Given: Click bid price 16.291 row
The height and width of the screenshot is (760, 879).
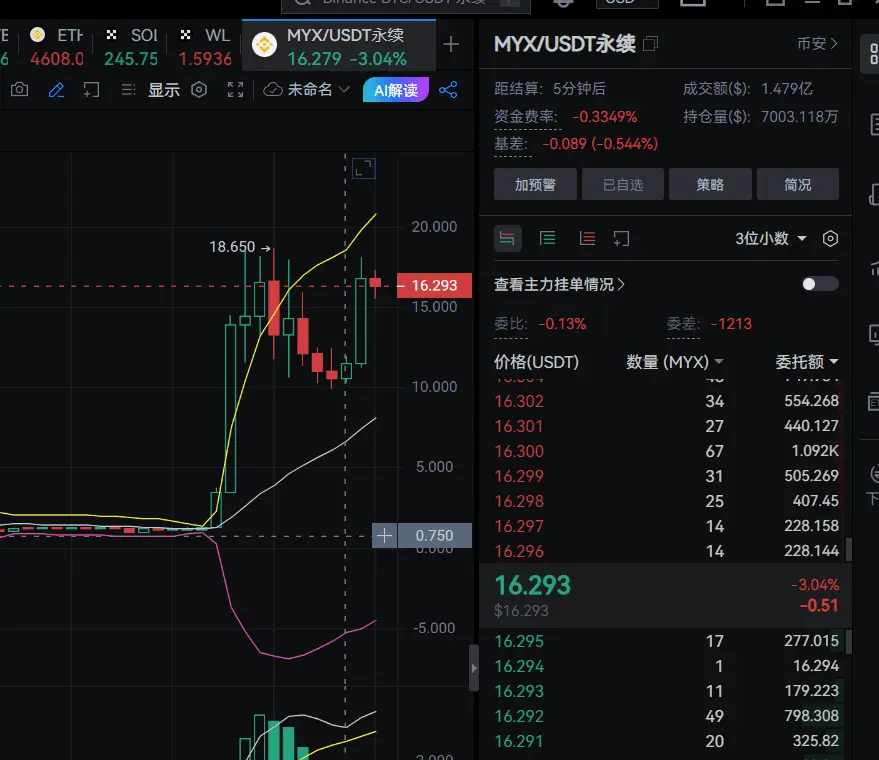Looking at the screenshot, I should [x=666, y=741].
